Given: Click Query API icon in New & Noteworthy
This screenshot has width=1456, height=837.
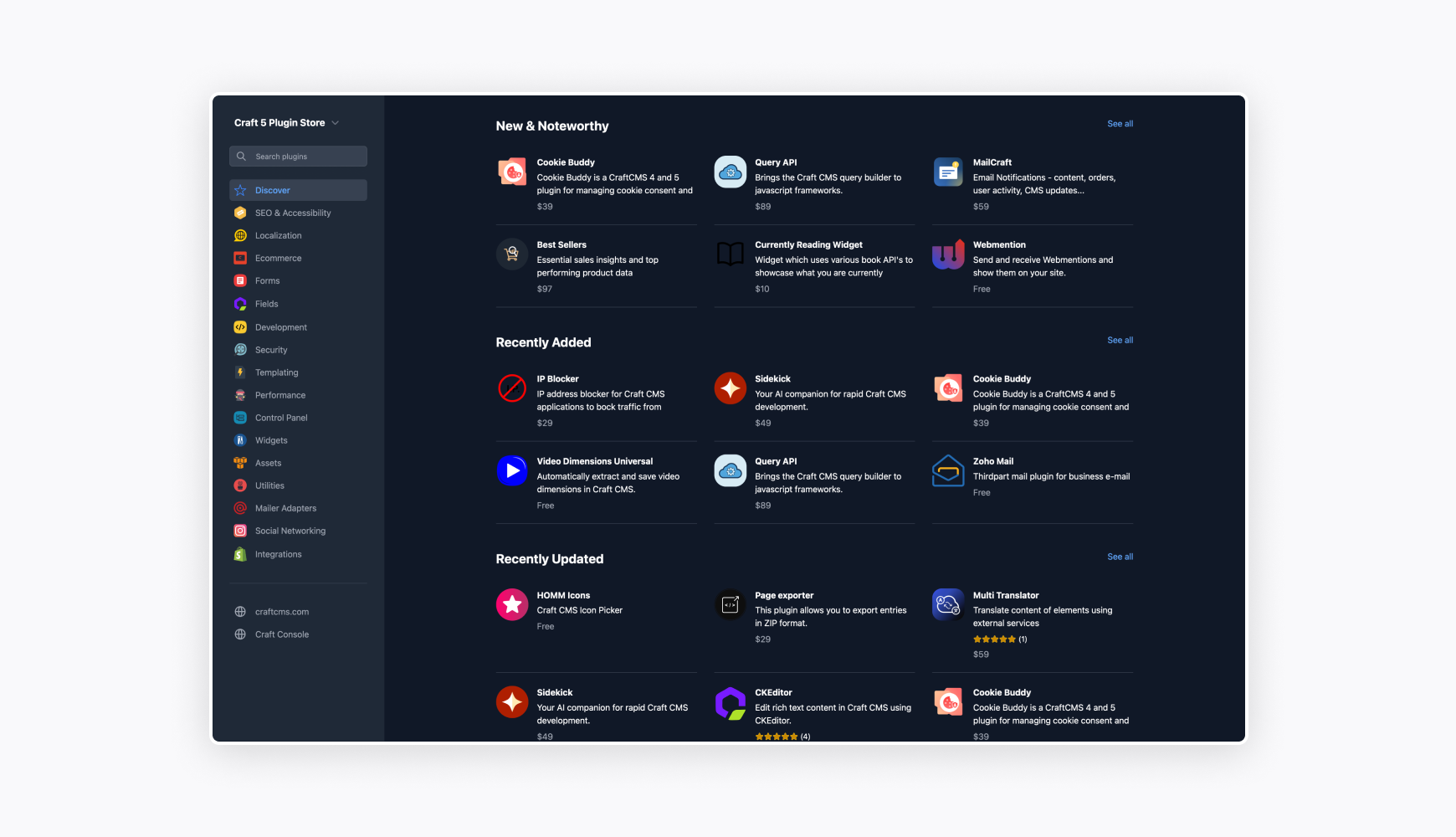Looking at the screenshot, I should [x=731, y=172].
